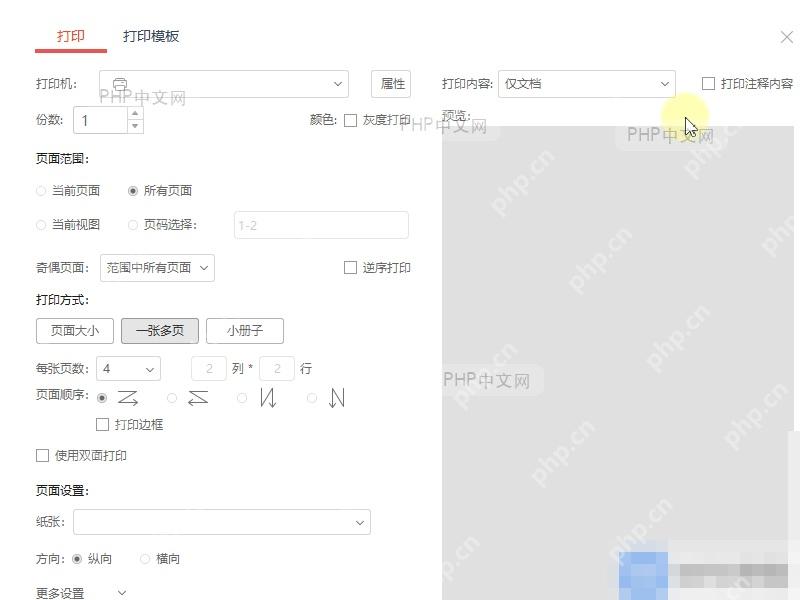Open the 打印模板 tab
The height and width of the screenshot is (600, 800).
151,36
